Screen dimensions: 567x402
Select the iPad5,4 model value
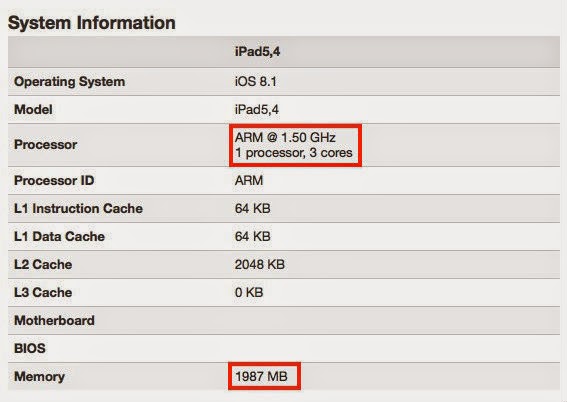(257, 110)
